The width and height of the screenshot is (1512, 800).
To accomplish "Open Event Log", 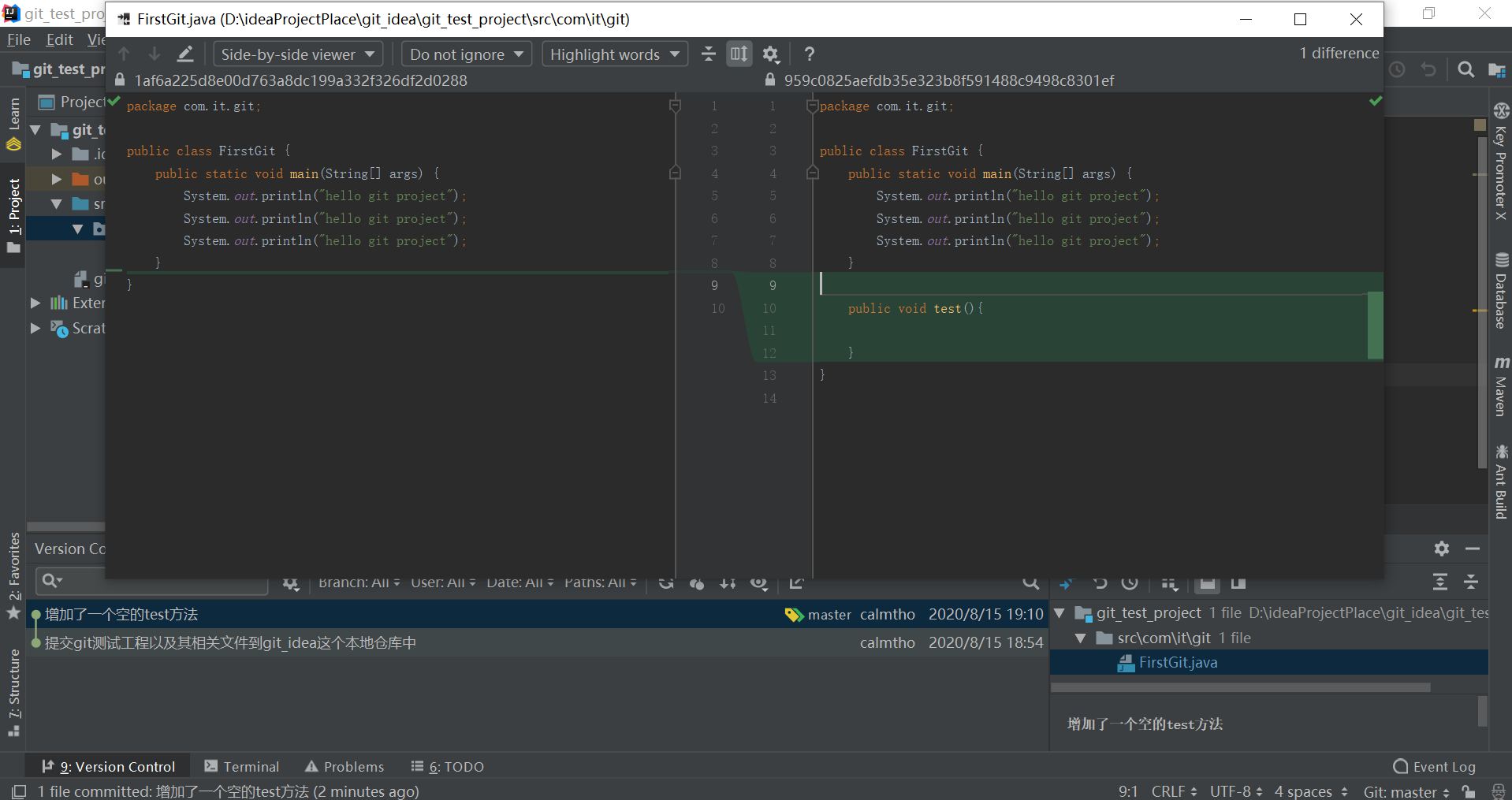I will click(1434, 766).
